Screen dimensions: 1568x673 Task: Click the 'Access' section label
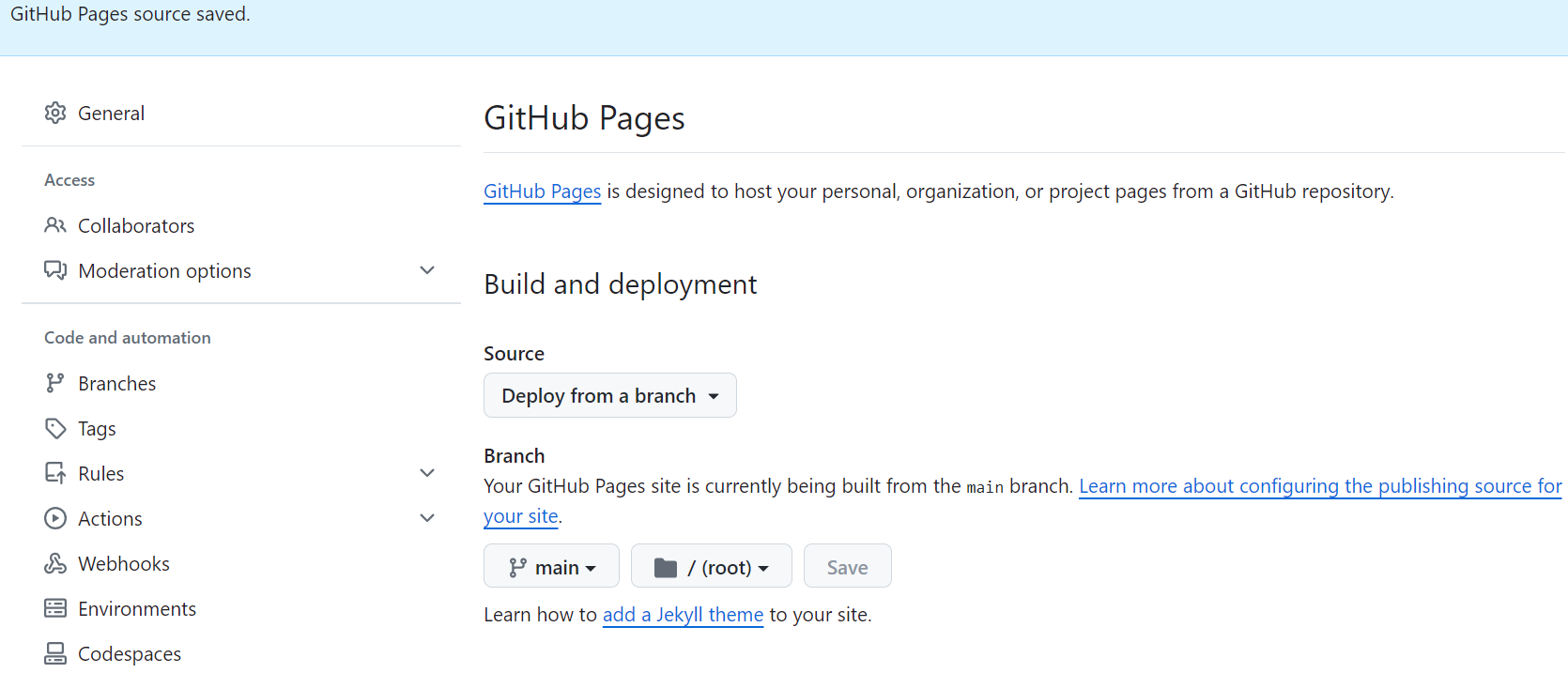pos(69,179)
